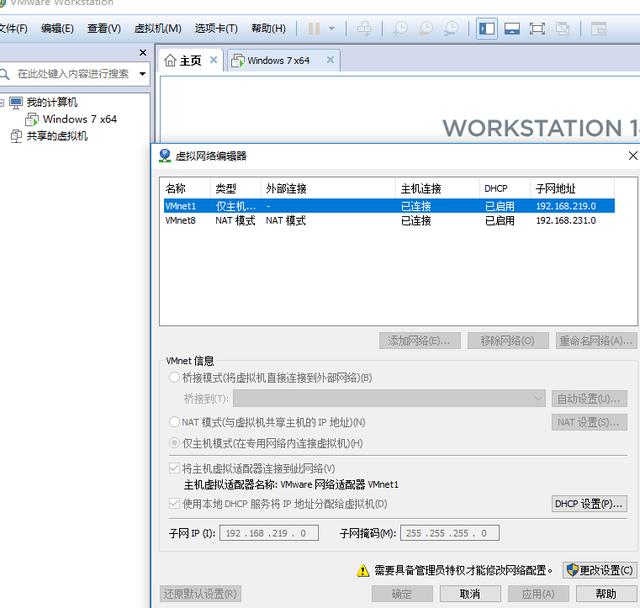
Task: Open the 选项卡(T) menu
Action: click(x=216, y=29)
